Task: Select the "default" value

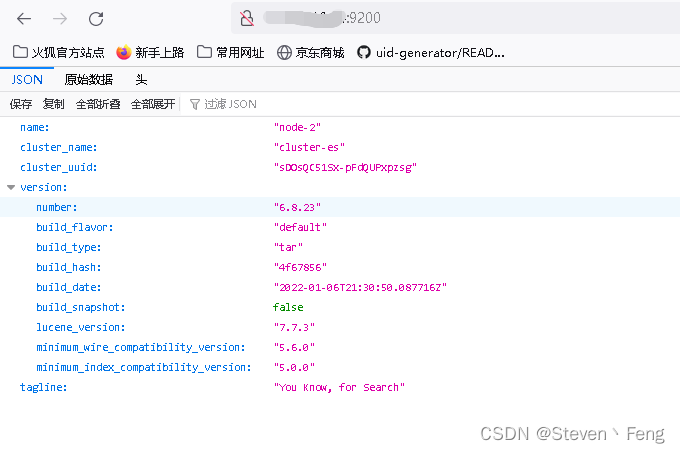Action: tap(300, 227)
